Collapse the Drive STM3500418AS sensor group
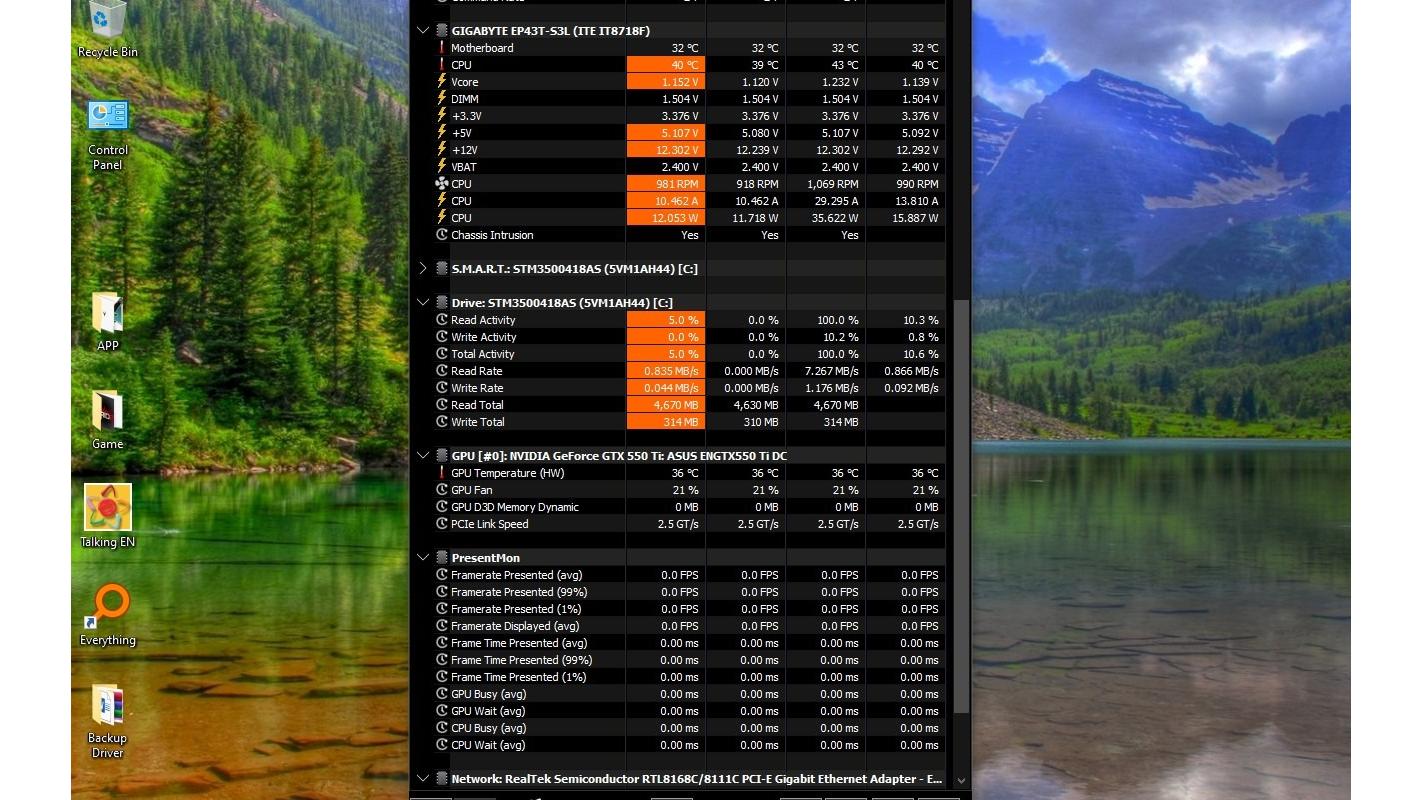This screenshot has height=800, width=1422. click(x=423, y=303)
